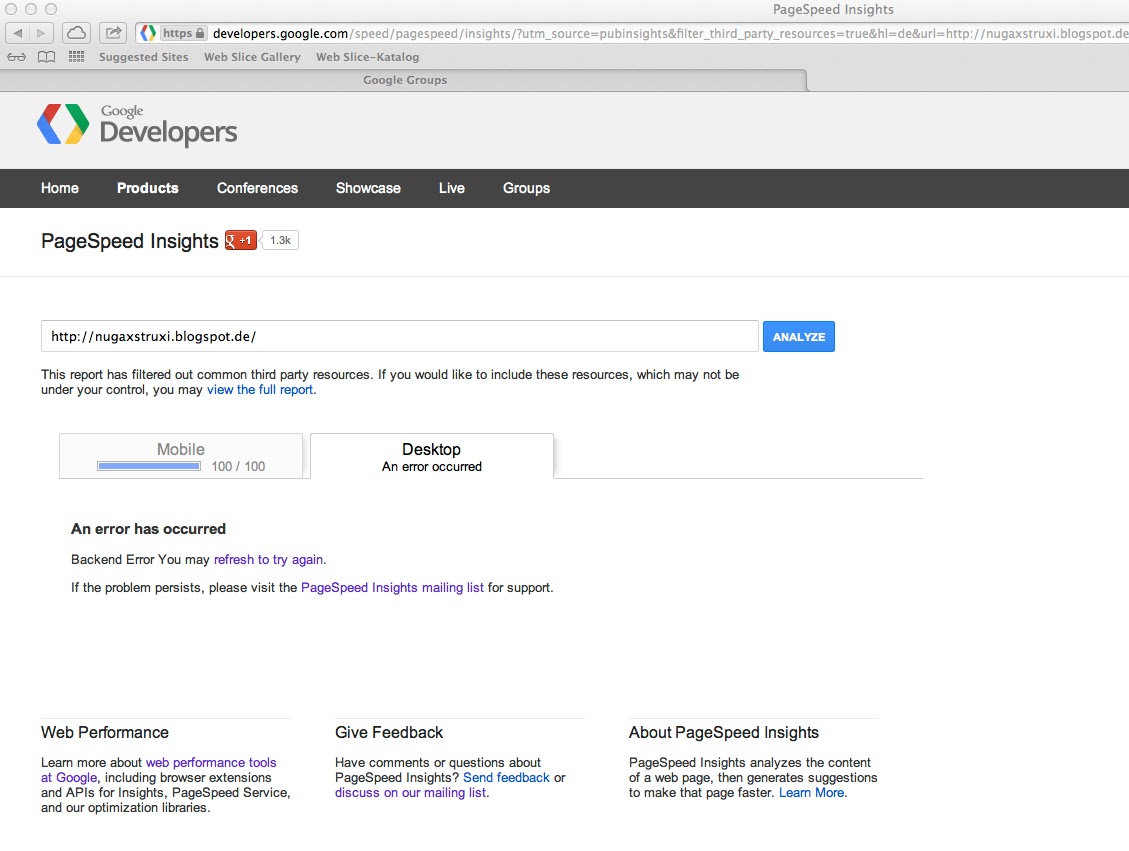Open Groups in the navigation bar
The width and height of the screenshot is (1129, 851).
[526, 188]
